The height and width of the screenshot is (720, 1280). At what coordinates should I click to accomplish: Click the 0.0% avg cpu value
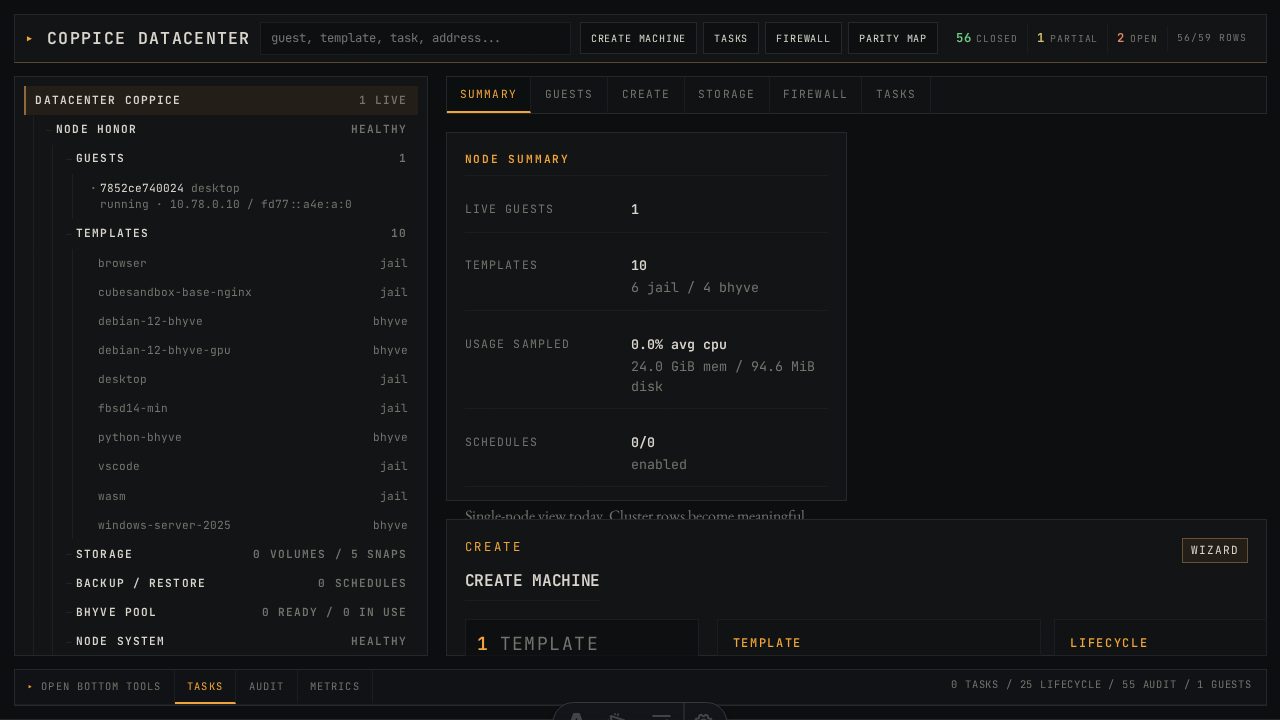point(679,344)
